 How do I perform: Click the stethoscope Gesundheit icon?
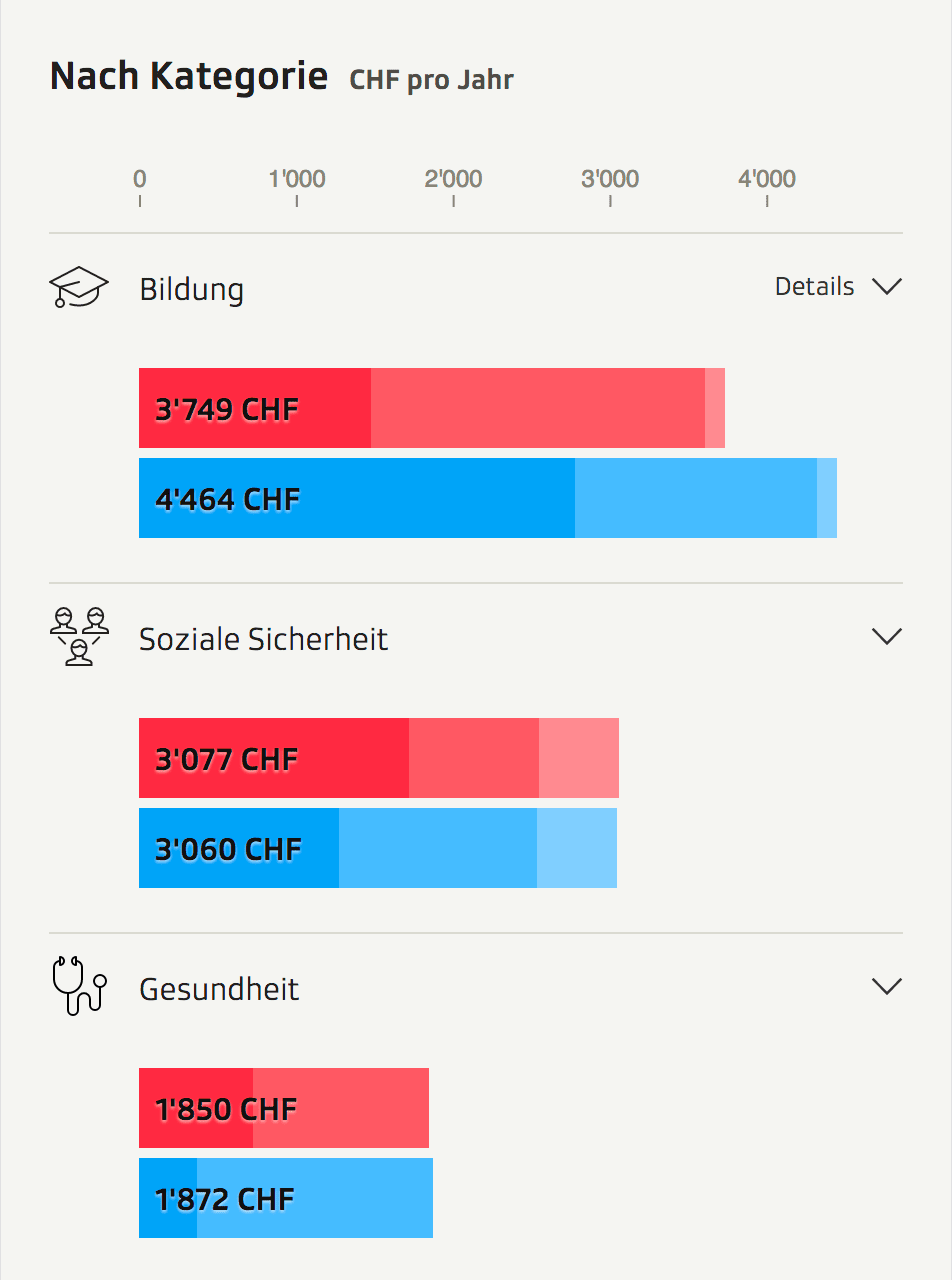coord(79,987)
